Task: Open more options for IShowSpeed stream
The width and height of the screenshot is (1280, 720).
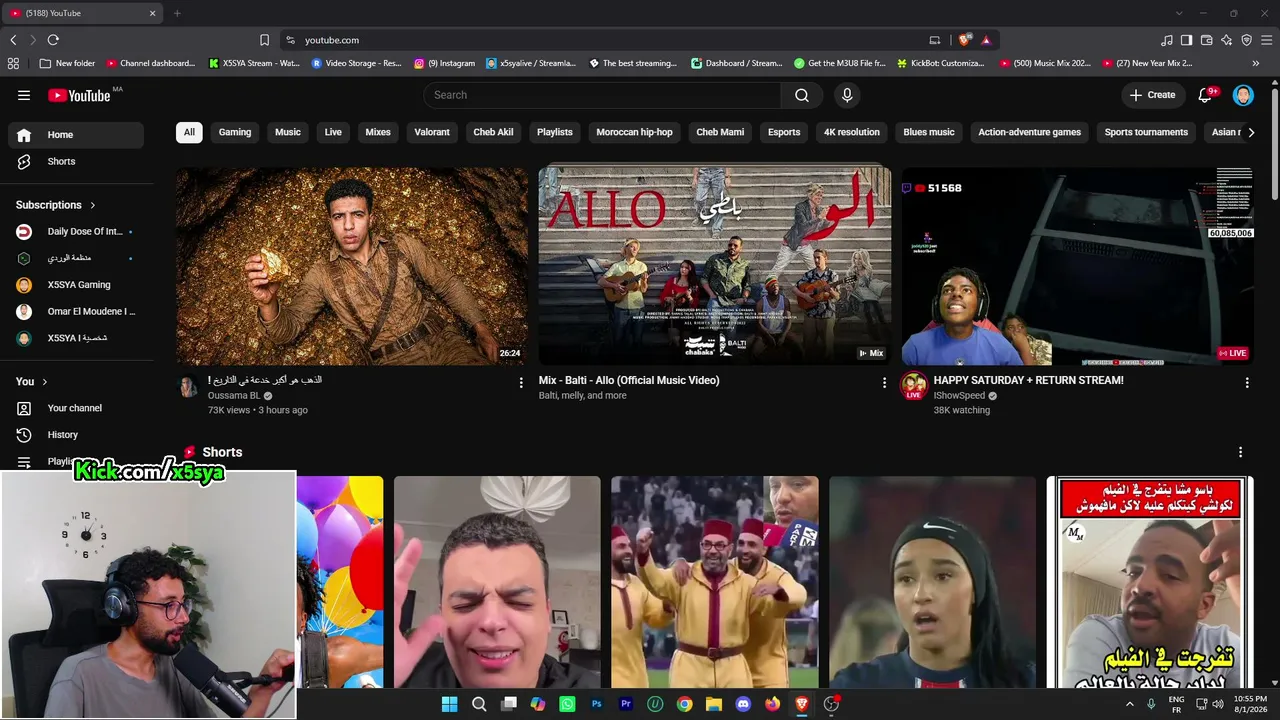Action: pos(1247,382)
